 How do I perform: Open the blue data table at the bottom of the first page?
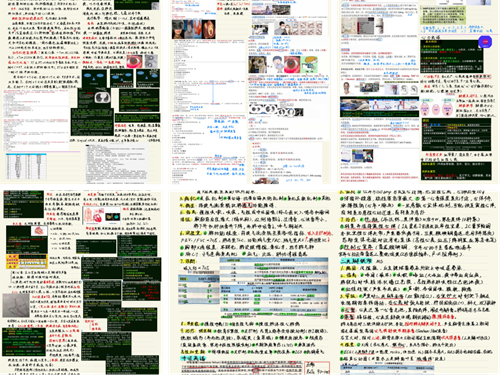[26, 166]
